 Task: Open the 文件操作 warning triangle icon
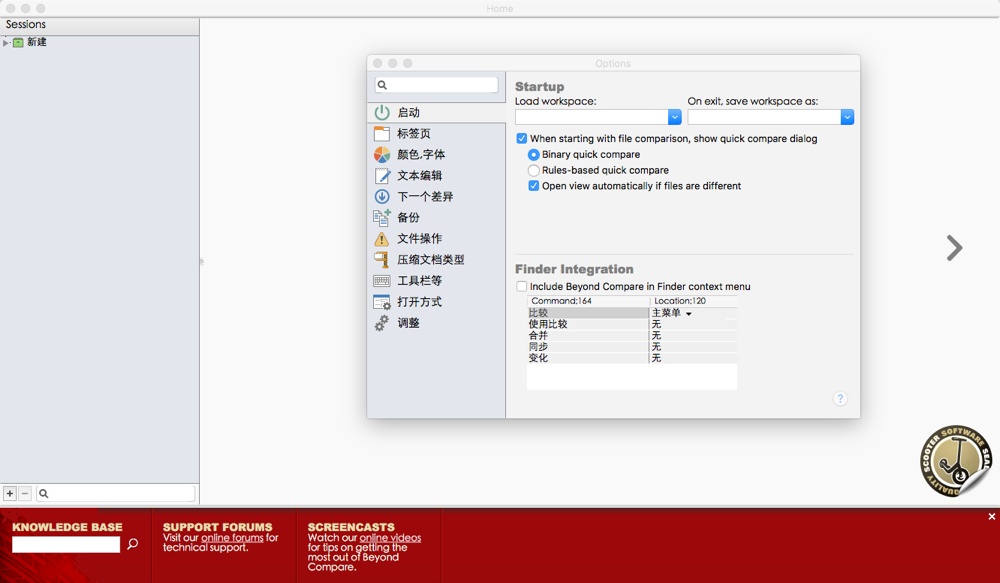coord(382,239)
